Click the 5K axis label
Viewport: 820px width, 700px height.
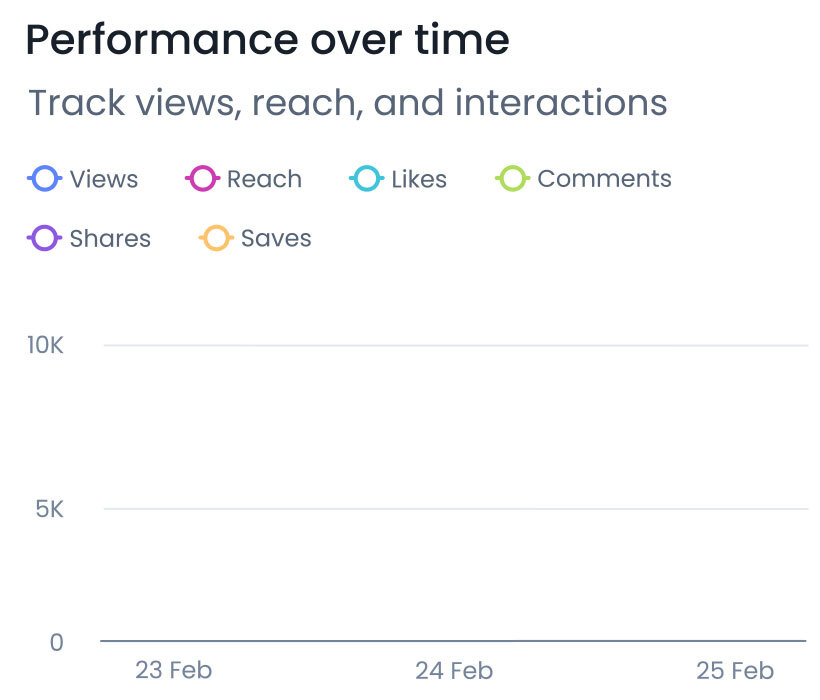point(50,509)
